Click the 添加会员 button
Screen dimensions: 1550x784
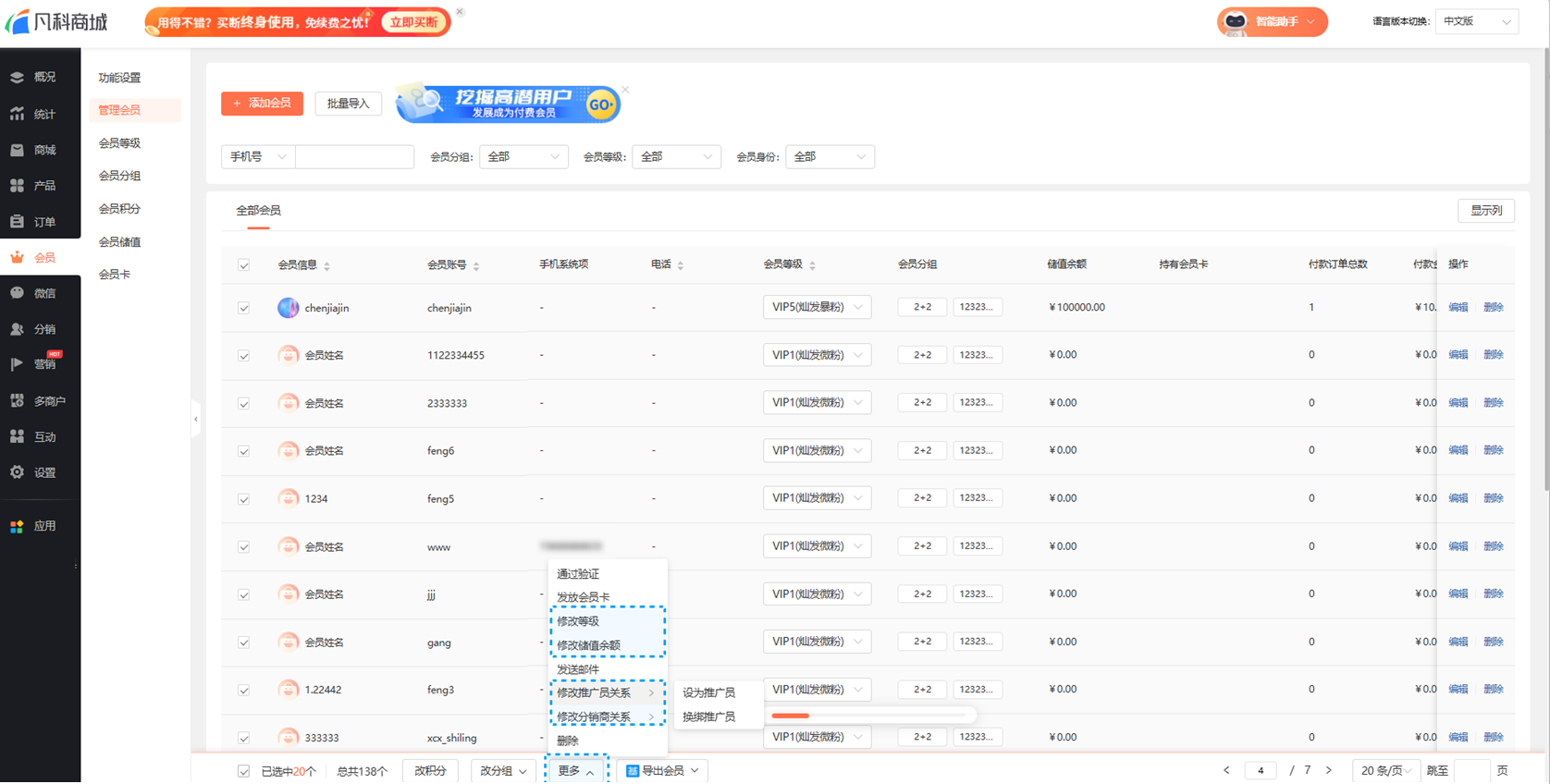pos(262,104)
